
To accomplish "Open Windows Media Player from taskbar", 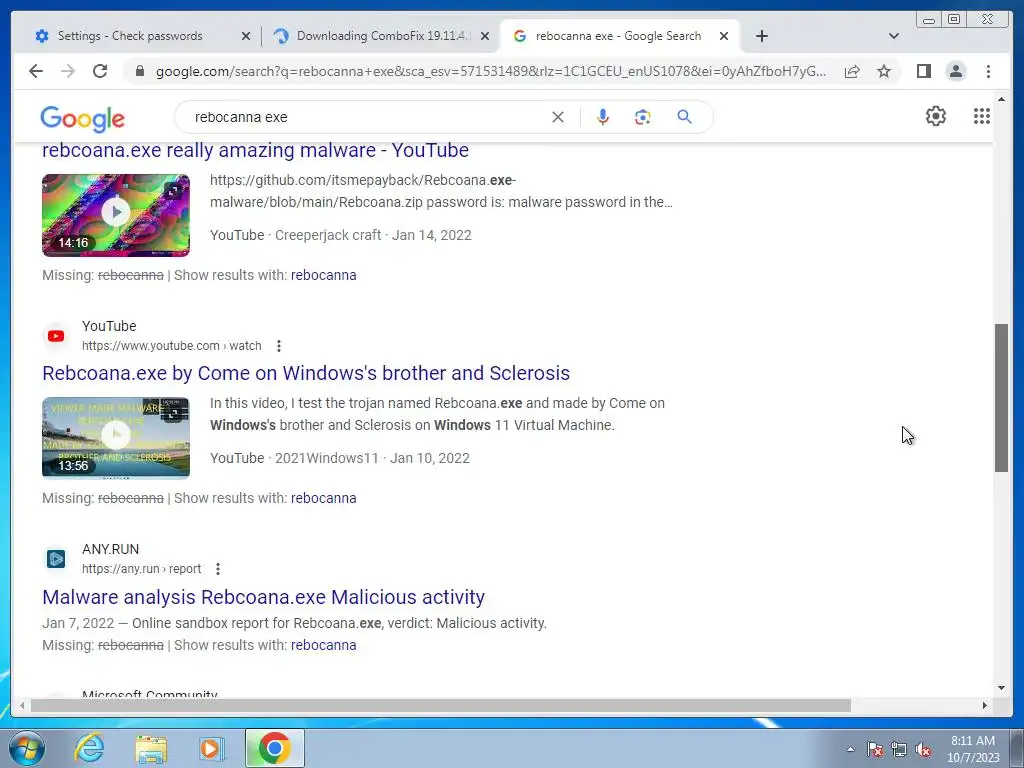I will coord(212,748).
